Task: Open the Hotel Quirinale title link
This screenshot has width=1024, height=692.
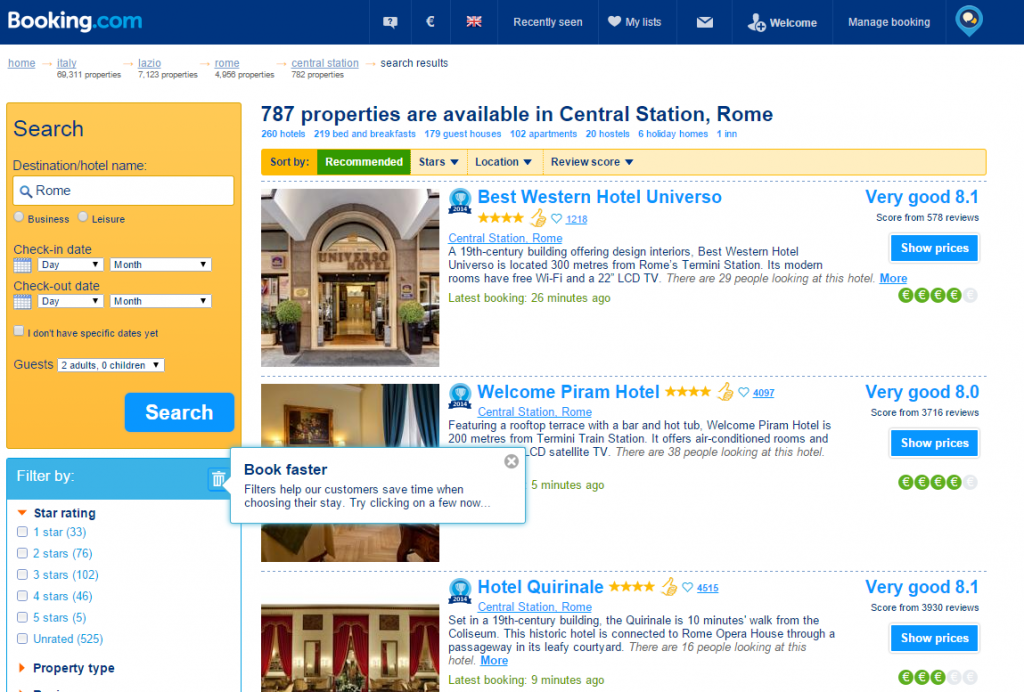Action: [x=541, y=587]
